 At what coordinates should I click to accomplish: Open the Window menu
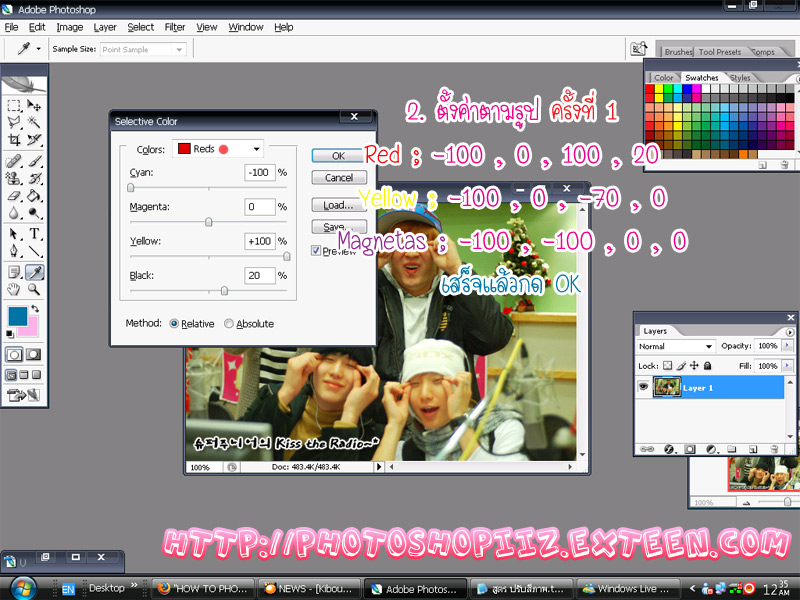(245, 27)
